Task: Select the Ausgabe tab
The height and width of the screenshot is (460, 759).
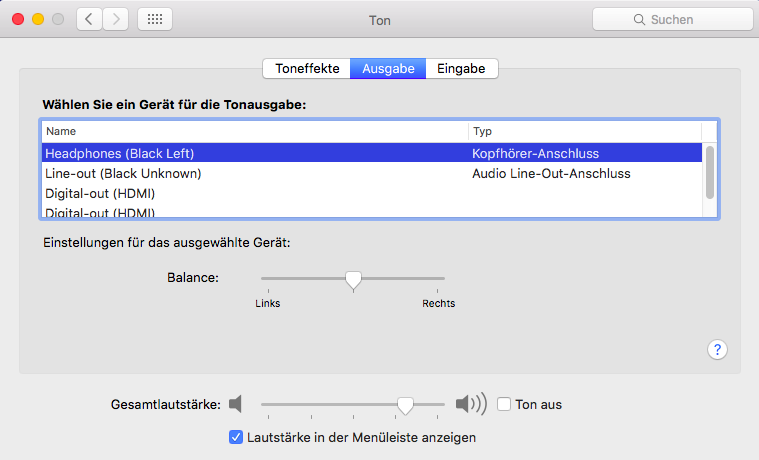Action: click(387, 68)
